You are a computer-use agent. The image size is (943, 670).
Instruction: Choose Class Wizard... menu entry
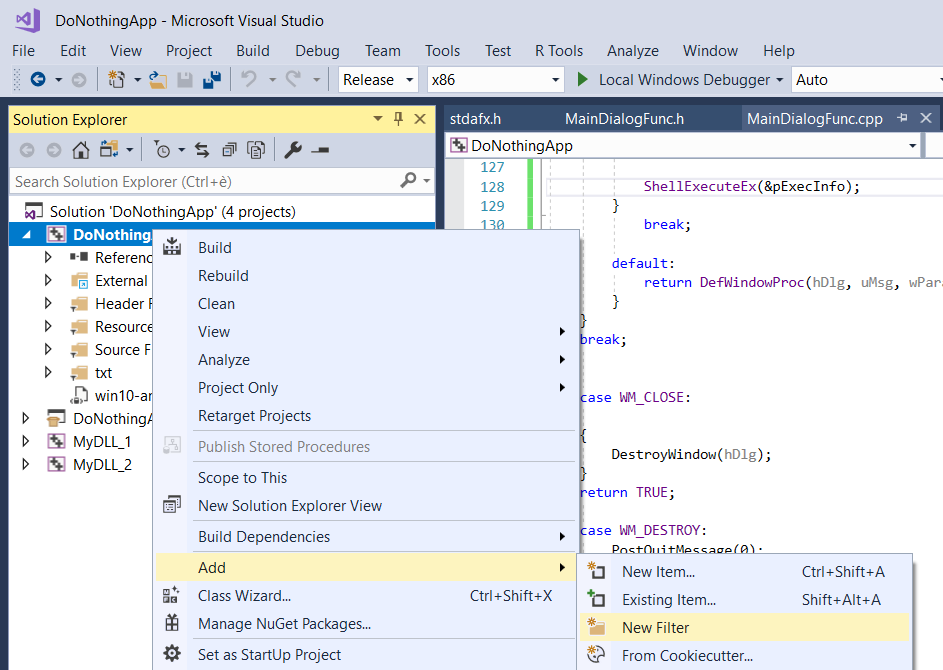click(x=365, y=596)
